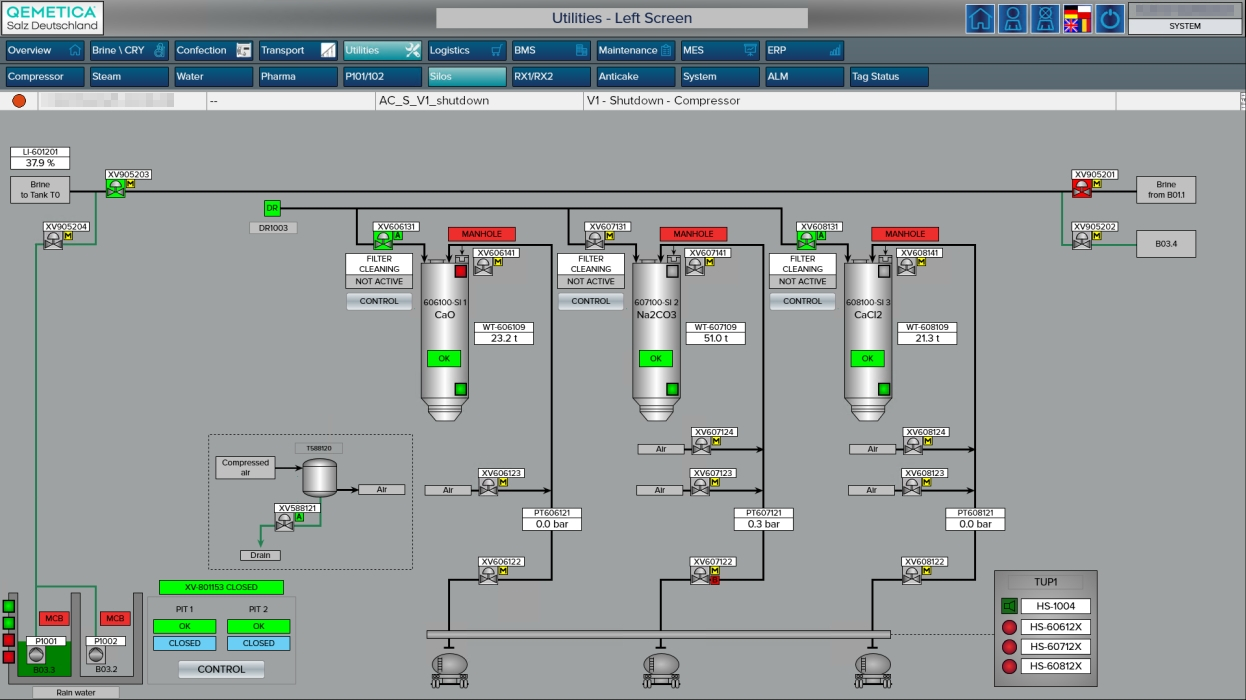Select valve XV905203 symbol

pos(116,187)
